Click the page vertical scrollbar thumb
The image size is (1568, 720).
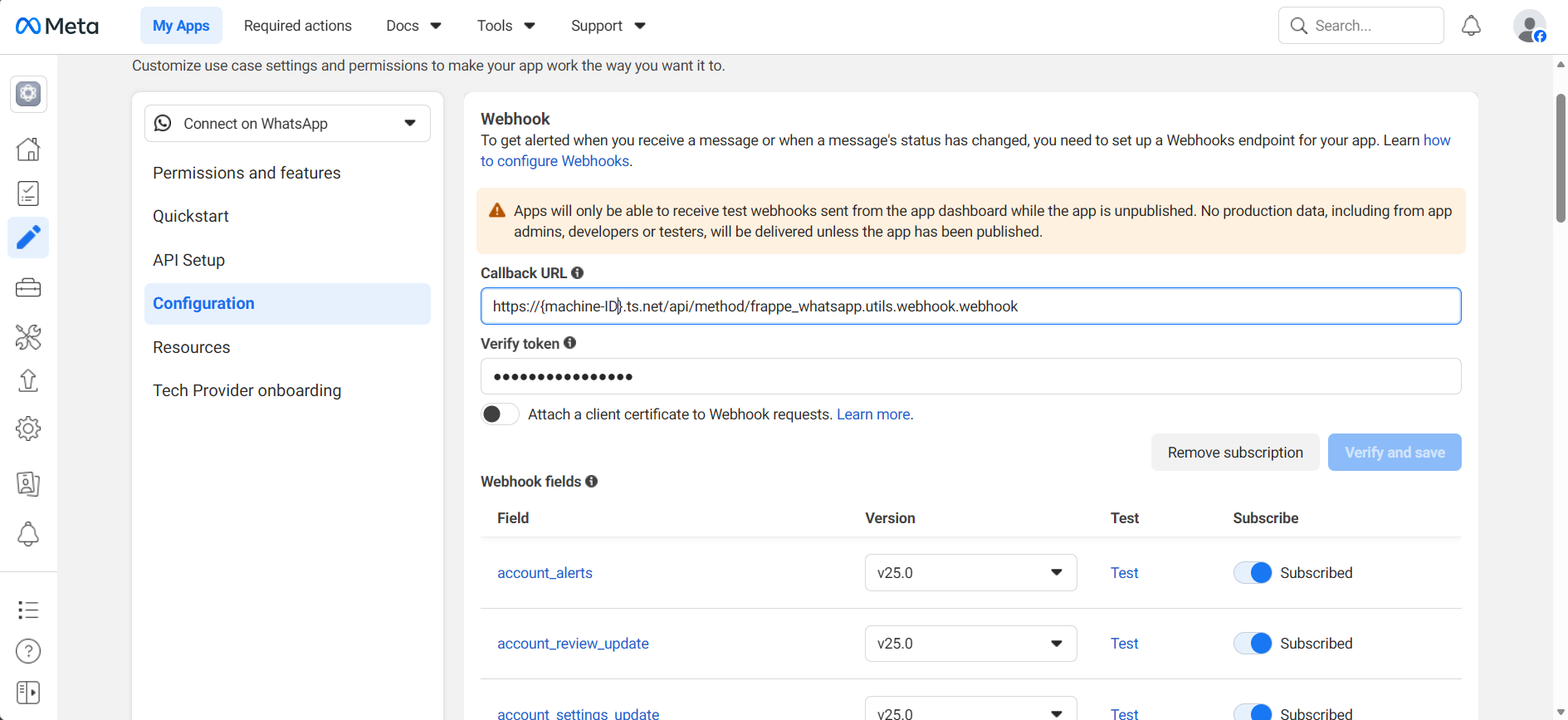1561,158
